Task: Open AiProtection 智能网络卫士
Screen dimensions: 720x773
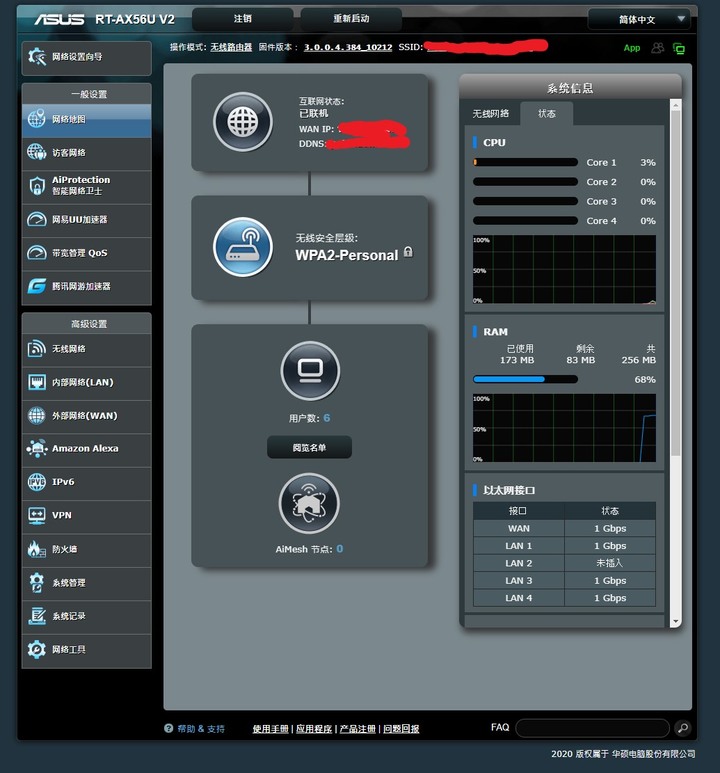Action: click(86, 186)
